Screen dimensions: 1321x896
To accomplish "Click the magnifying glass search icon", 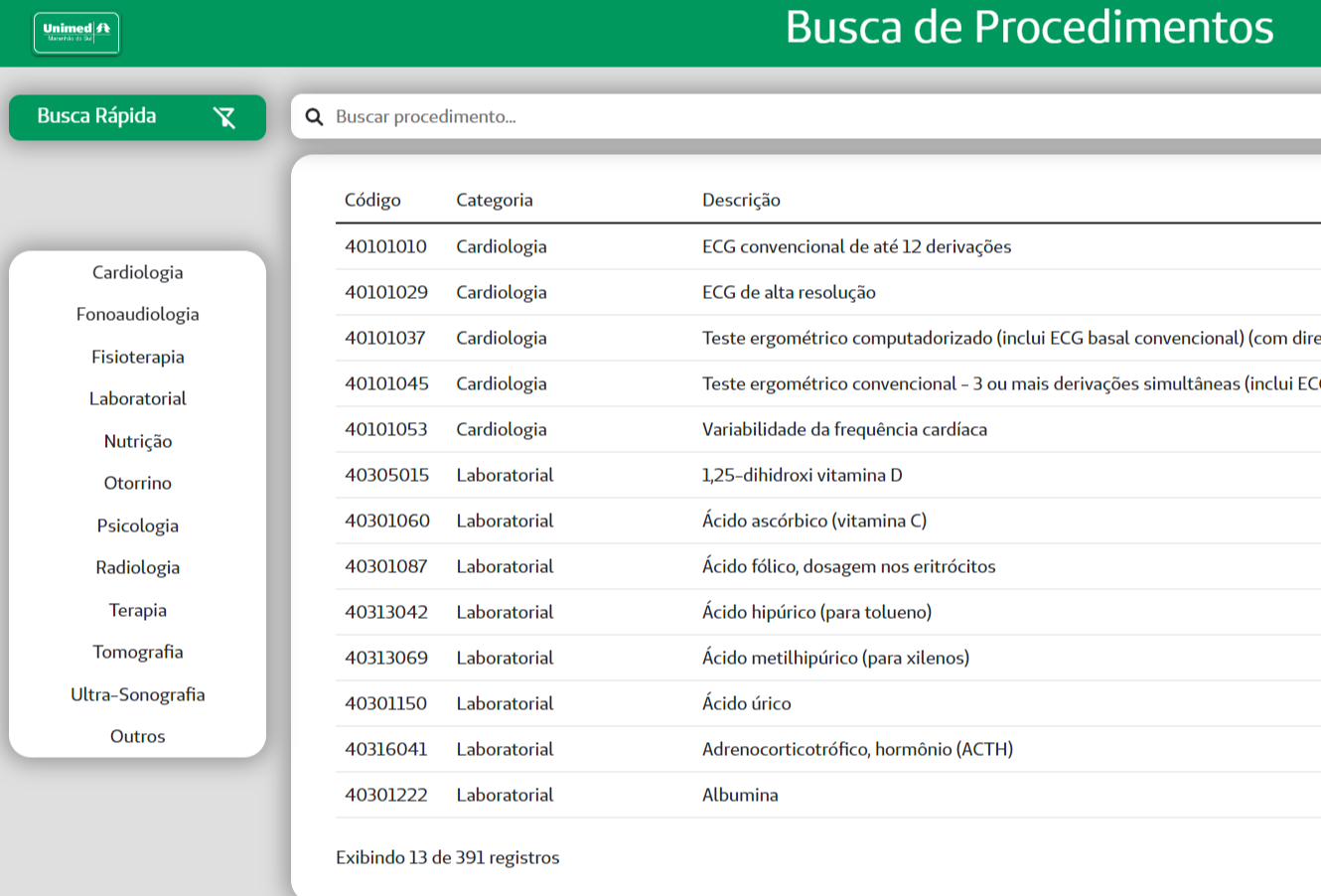I will point(314,117).
